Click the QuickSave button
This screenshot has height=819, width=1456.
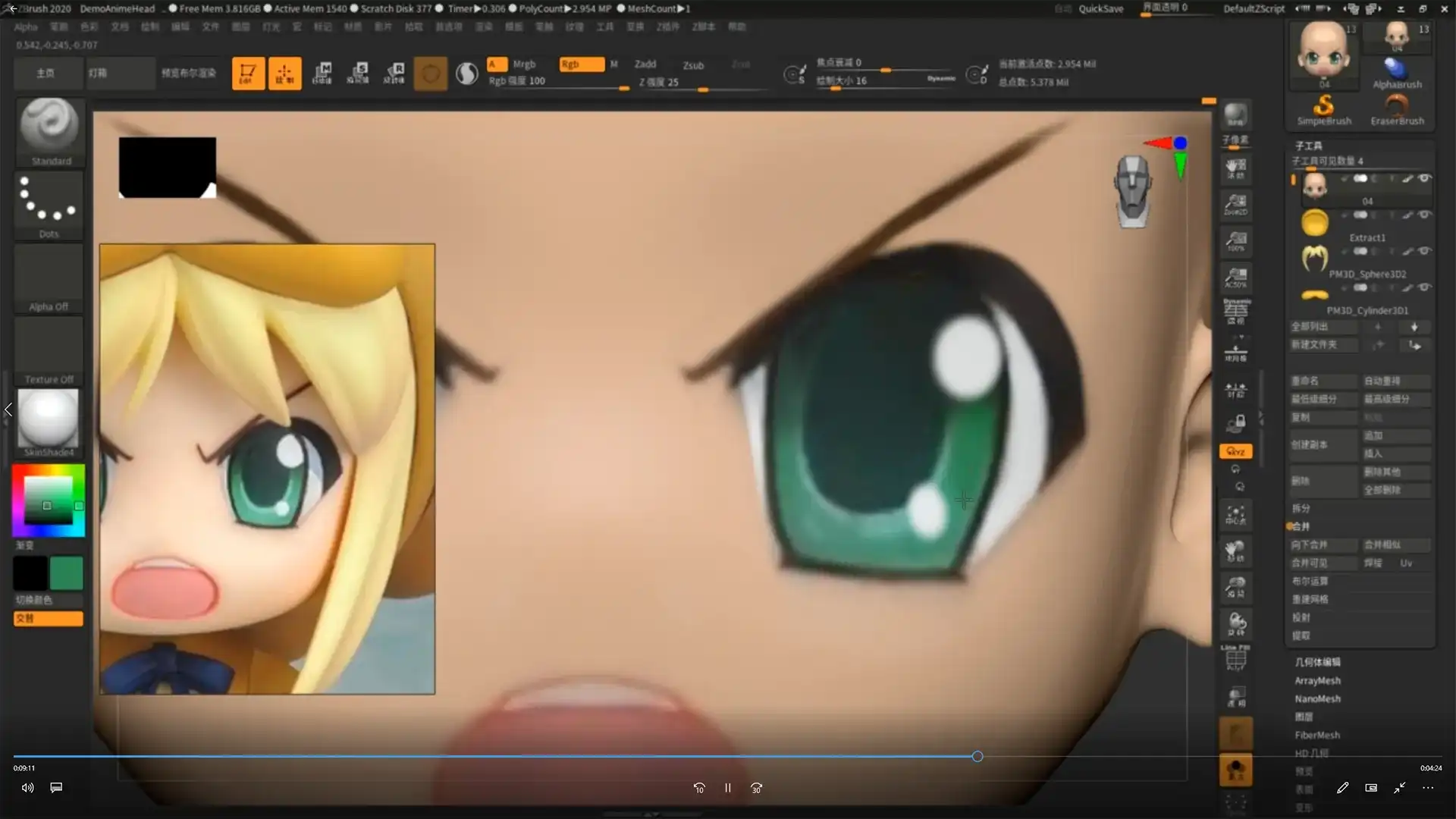click(x=1100, y=9)
